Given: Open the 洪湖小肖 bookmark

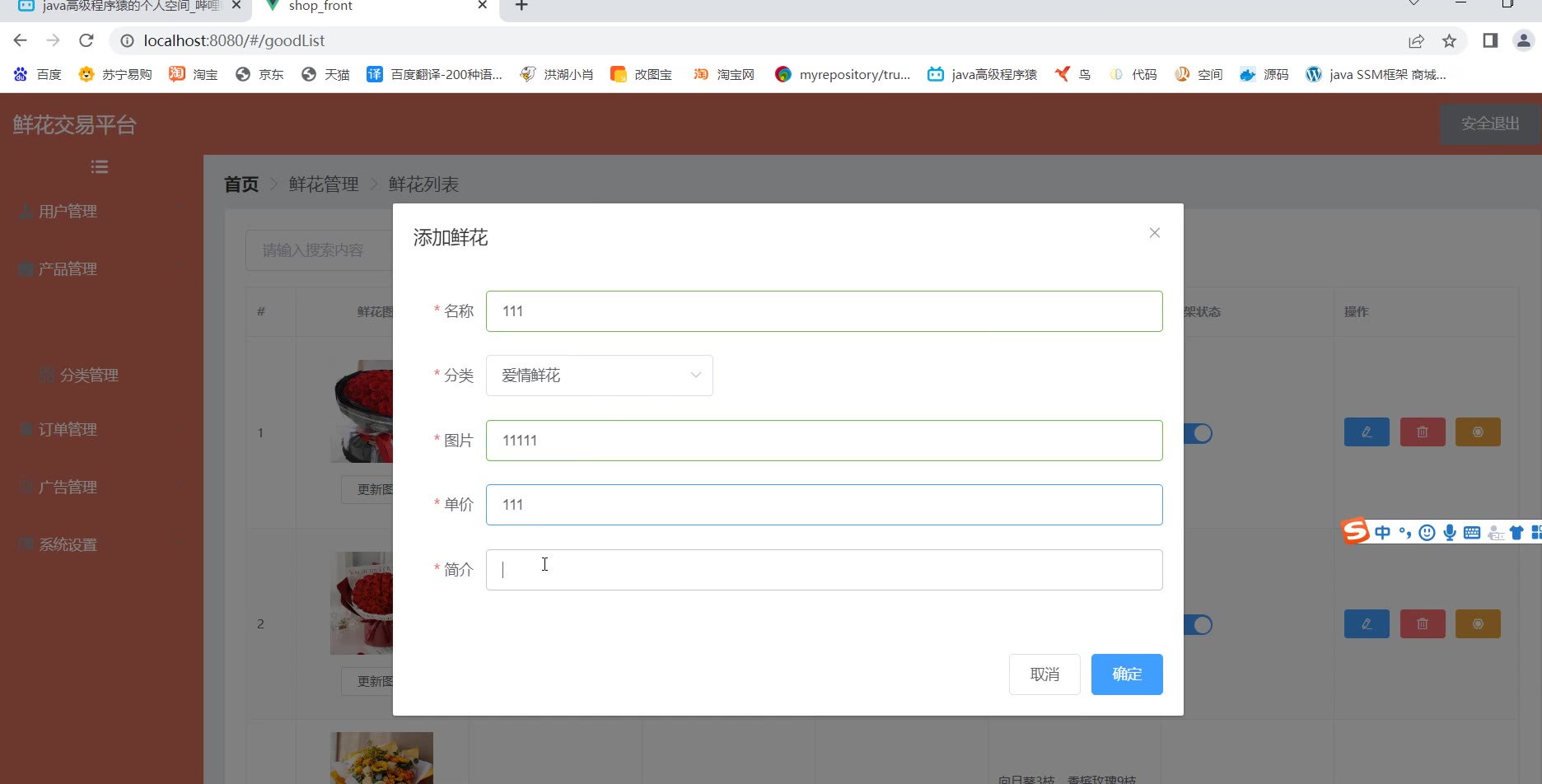Looking at the screenshot, I should (x=557, y=74).
